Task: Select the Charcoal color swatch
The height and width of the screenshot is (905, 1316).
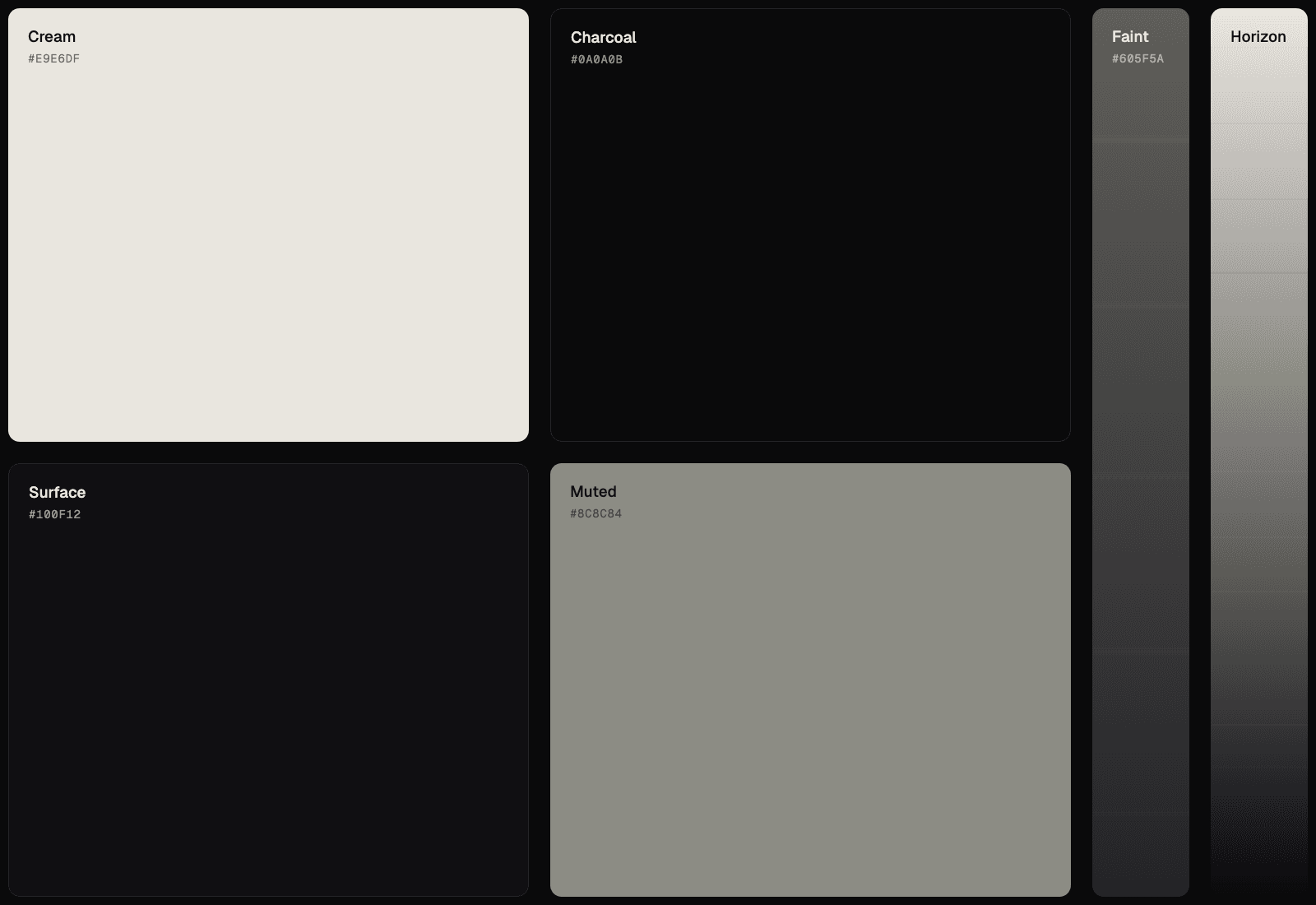Action: coord(810,225)
